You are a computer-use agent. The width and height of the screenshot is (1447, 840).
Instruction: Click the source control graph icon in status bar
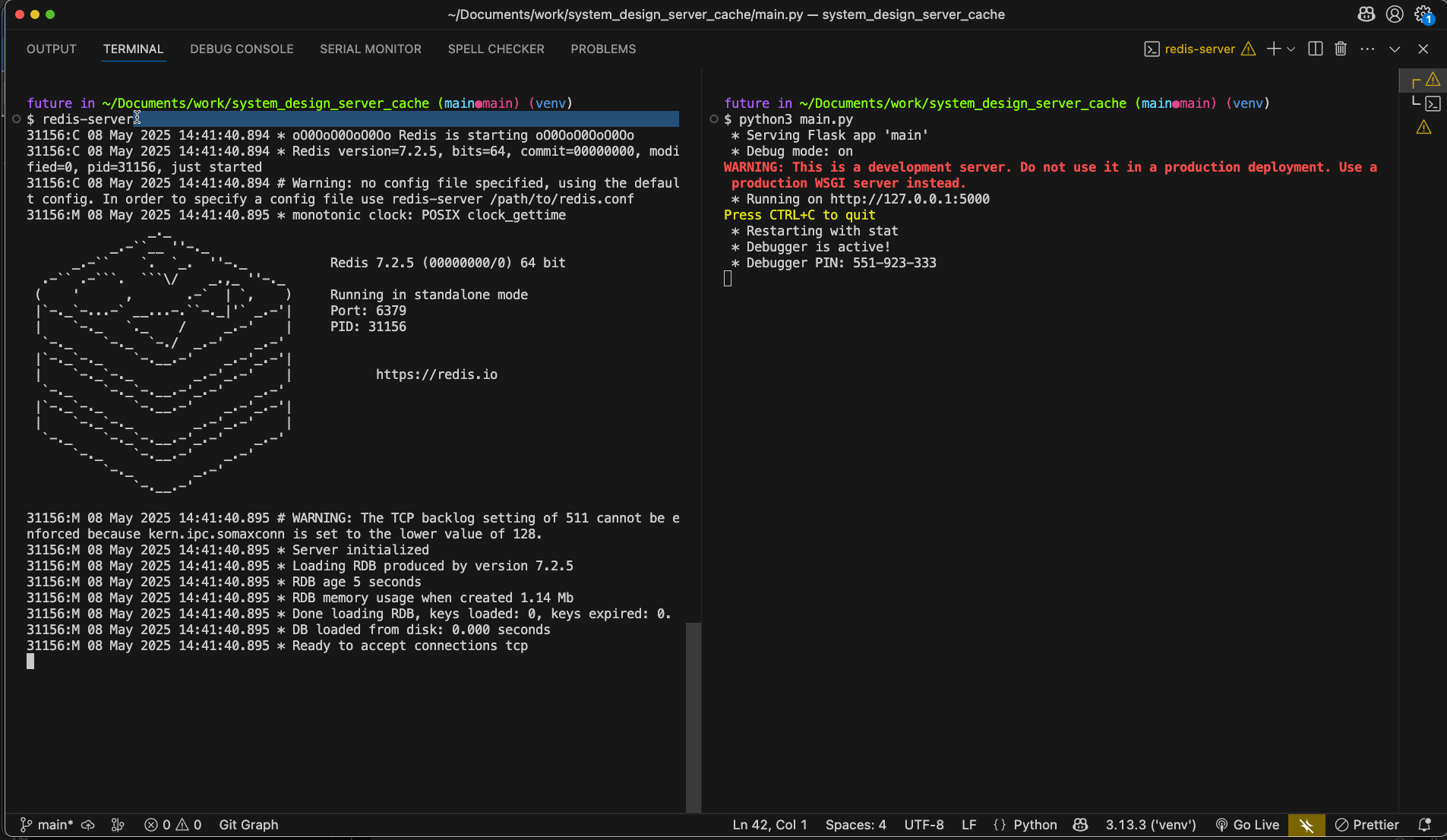click(x=118, y=825)
